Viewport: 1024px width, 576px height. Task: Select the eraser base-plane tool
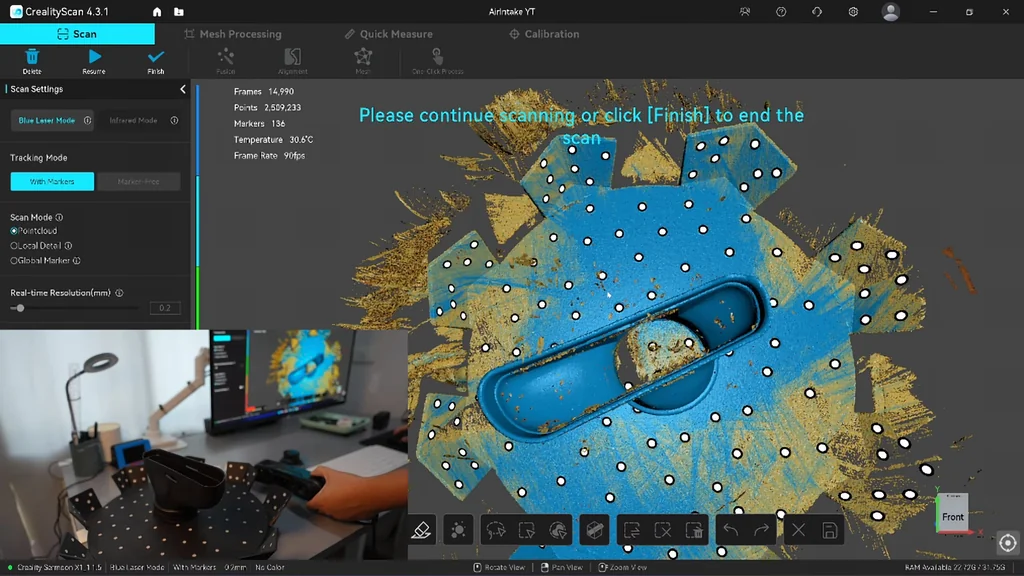point(421,530)
